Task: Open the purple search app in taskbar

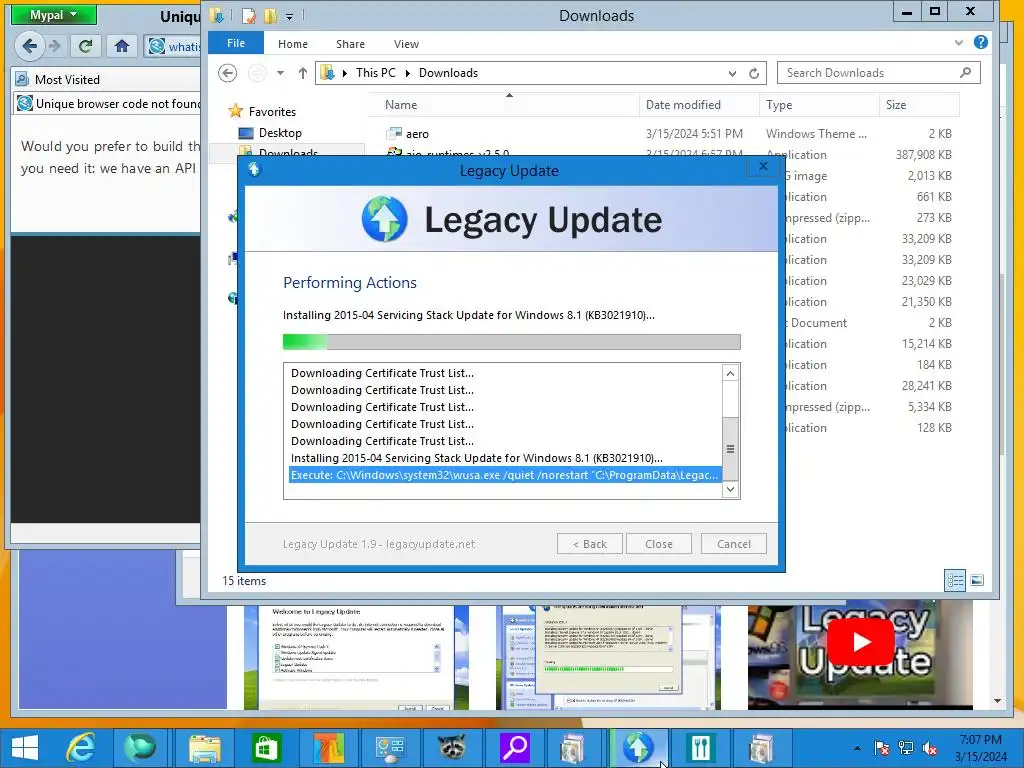Action: point(515,748)
